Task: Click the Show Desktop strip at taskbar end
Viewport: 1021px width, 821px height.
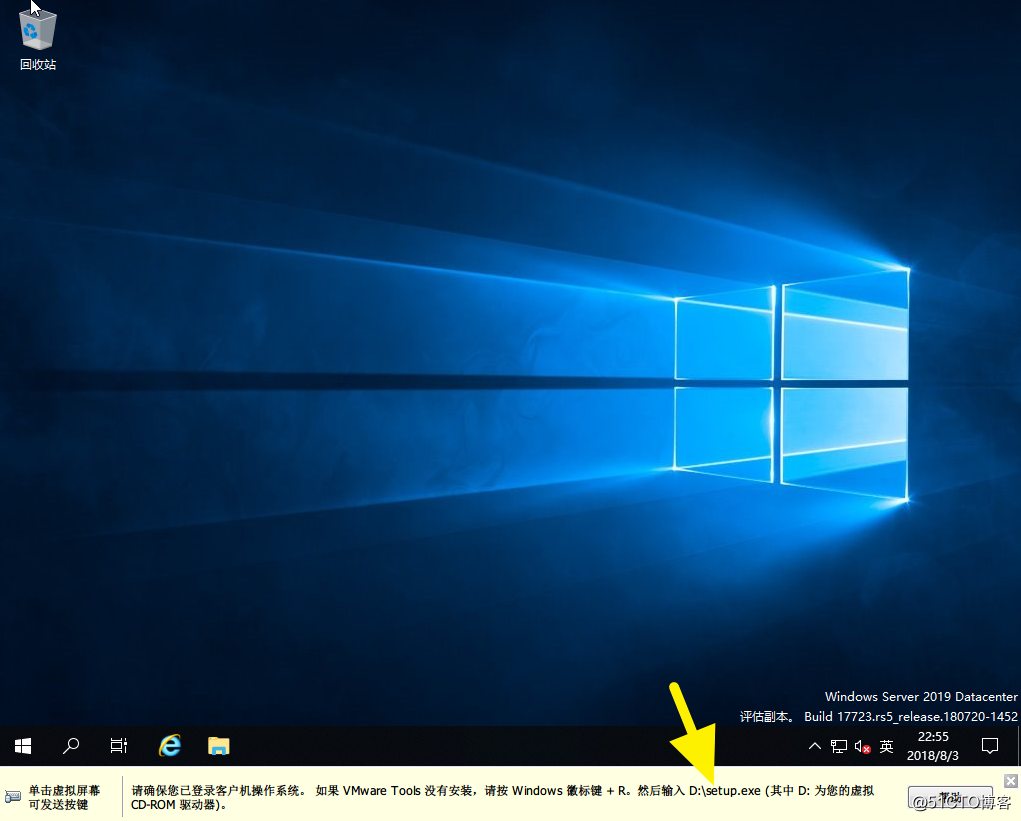Action: pyautogui.click(x=1018, y=746)
